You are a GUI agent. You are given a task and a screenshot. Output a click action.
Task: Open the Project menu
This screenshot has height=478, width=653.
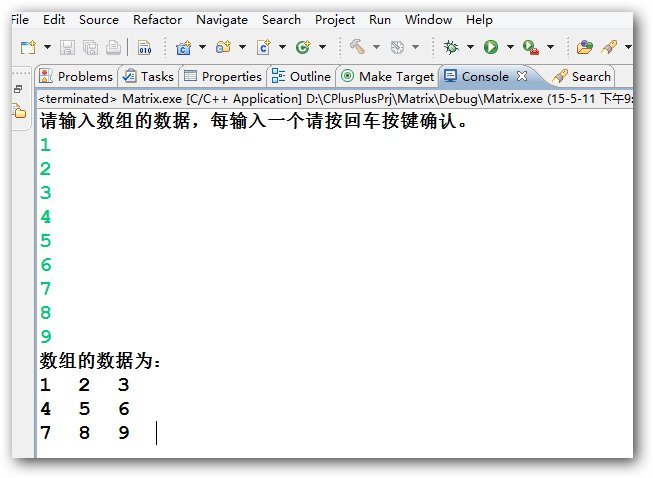335,20
